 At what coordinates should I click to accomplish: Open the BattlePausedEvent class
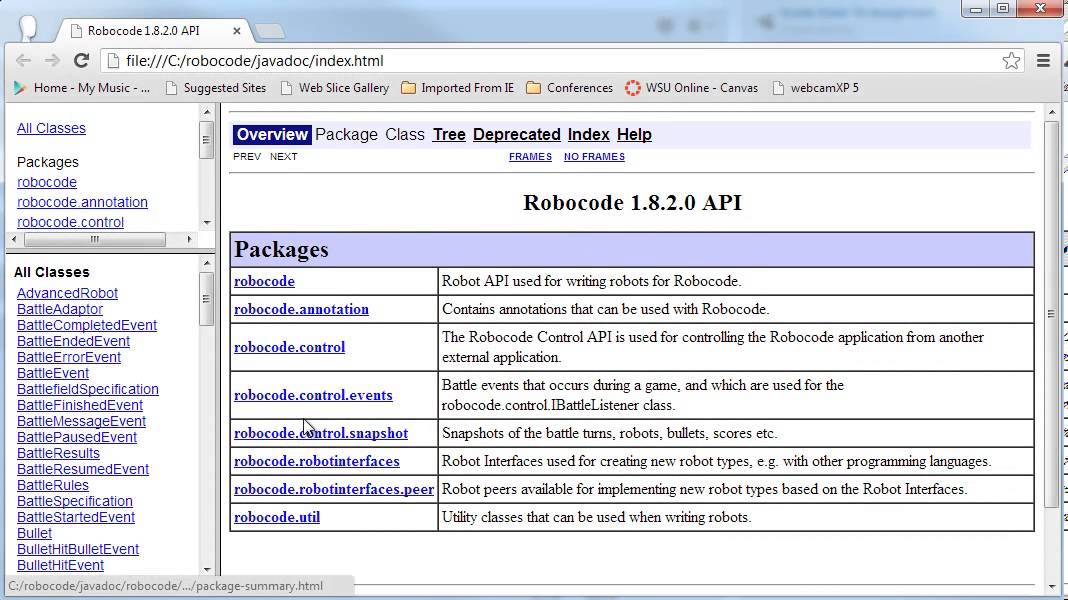coord(76,437)
